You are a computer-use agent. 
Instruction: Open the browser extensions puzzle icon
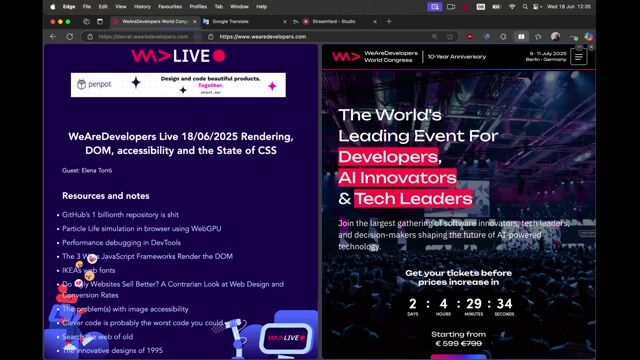pyautogui.click(x=503, y=36)
